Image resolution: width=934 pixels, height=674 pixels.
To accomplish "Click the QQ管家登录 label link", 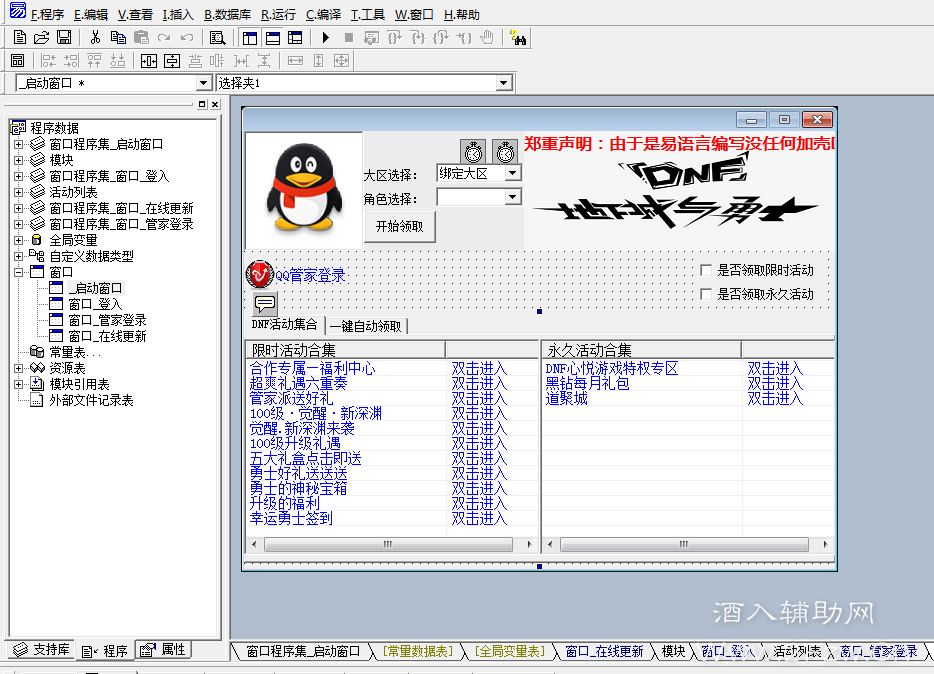I will (310, 275).
